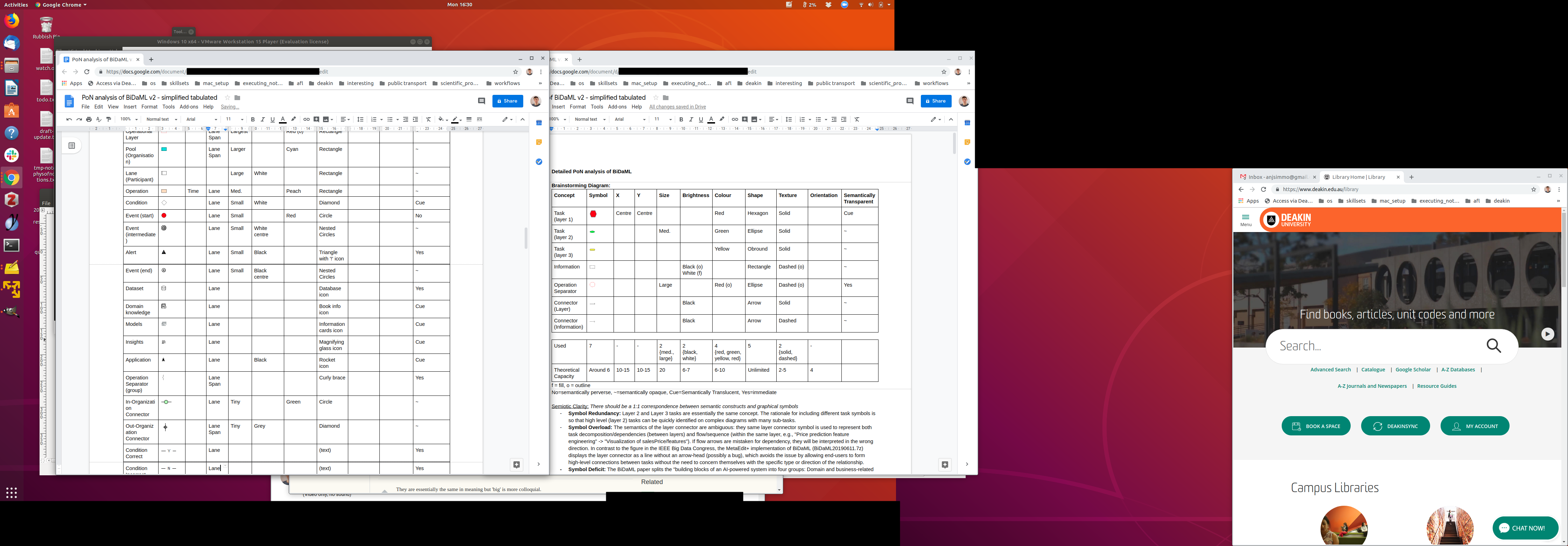This screenshot has width=1568, height=546.
Task: Click the paint format icon in left document
Action: tap(109, 119)
